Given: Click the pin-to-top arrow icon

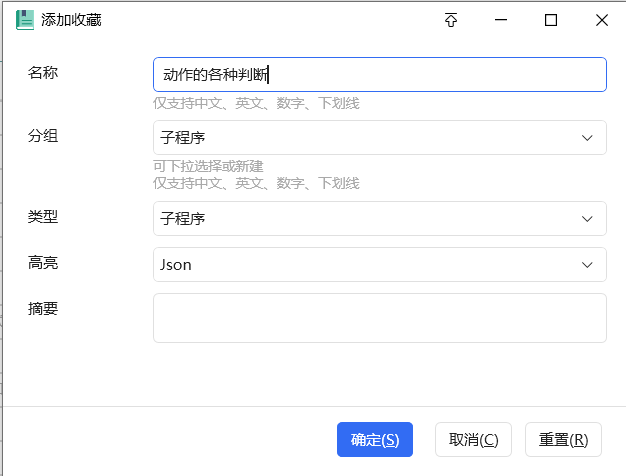Looking at the screenshot, I should (451, 20).
